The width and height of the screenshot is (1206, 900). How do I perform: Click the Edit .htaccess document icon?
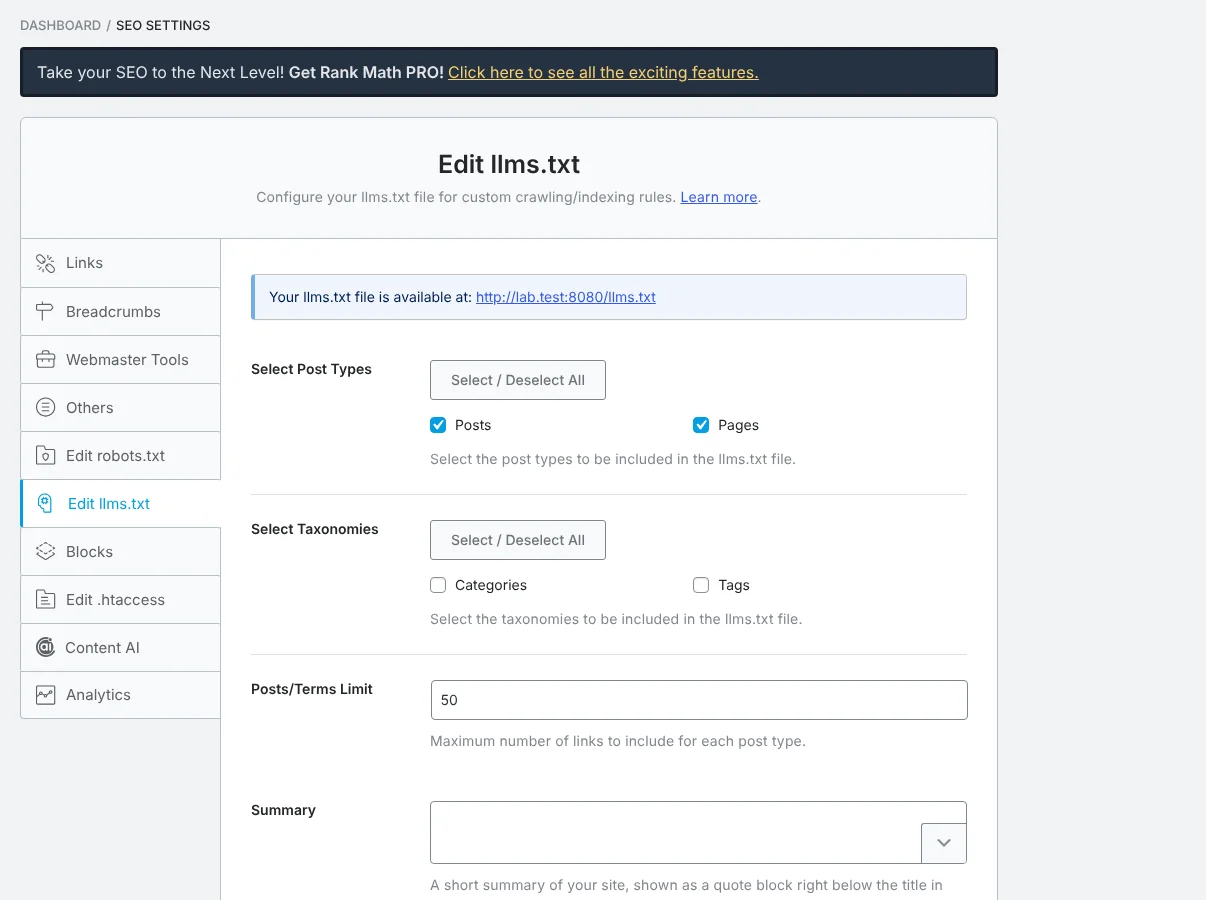[45, 599]
